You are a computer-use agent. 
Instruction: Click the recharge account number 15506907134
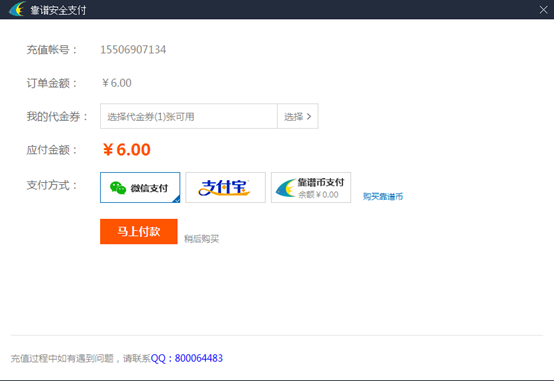point(133,49)
